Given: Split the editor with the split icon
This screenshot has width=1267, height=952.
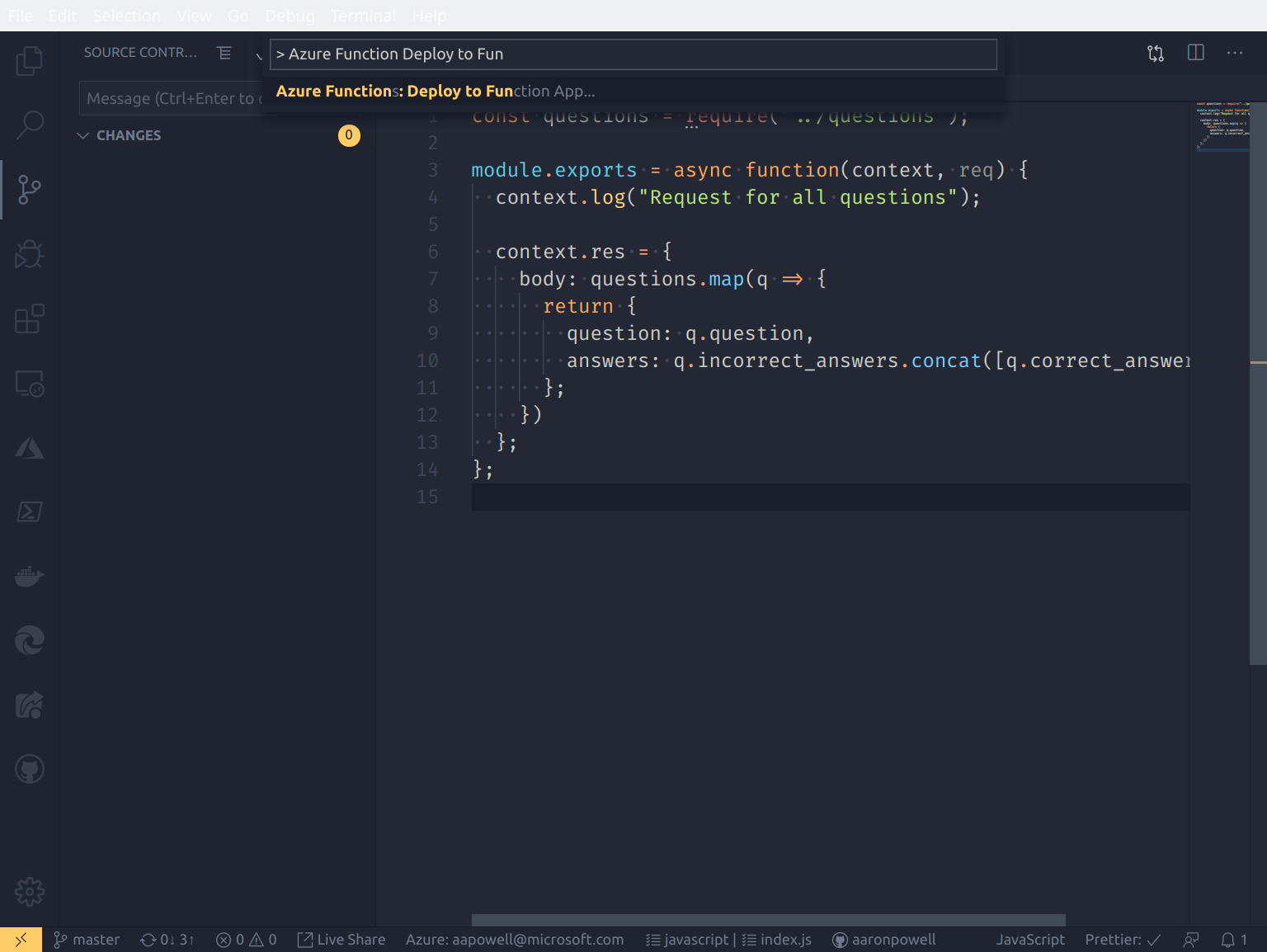Looking at the screenshot, I should click(x=1195, y=53).
